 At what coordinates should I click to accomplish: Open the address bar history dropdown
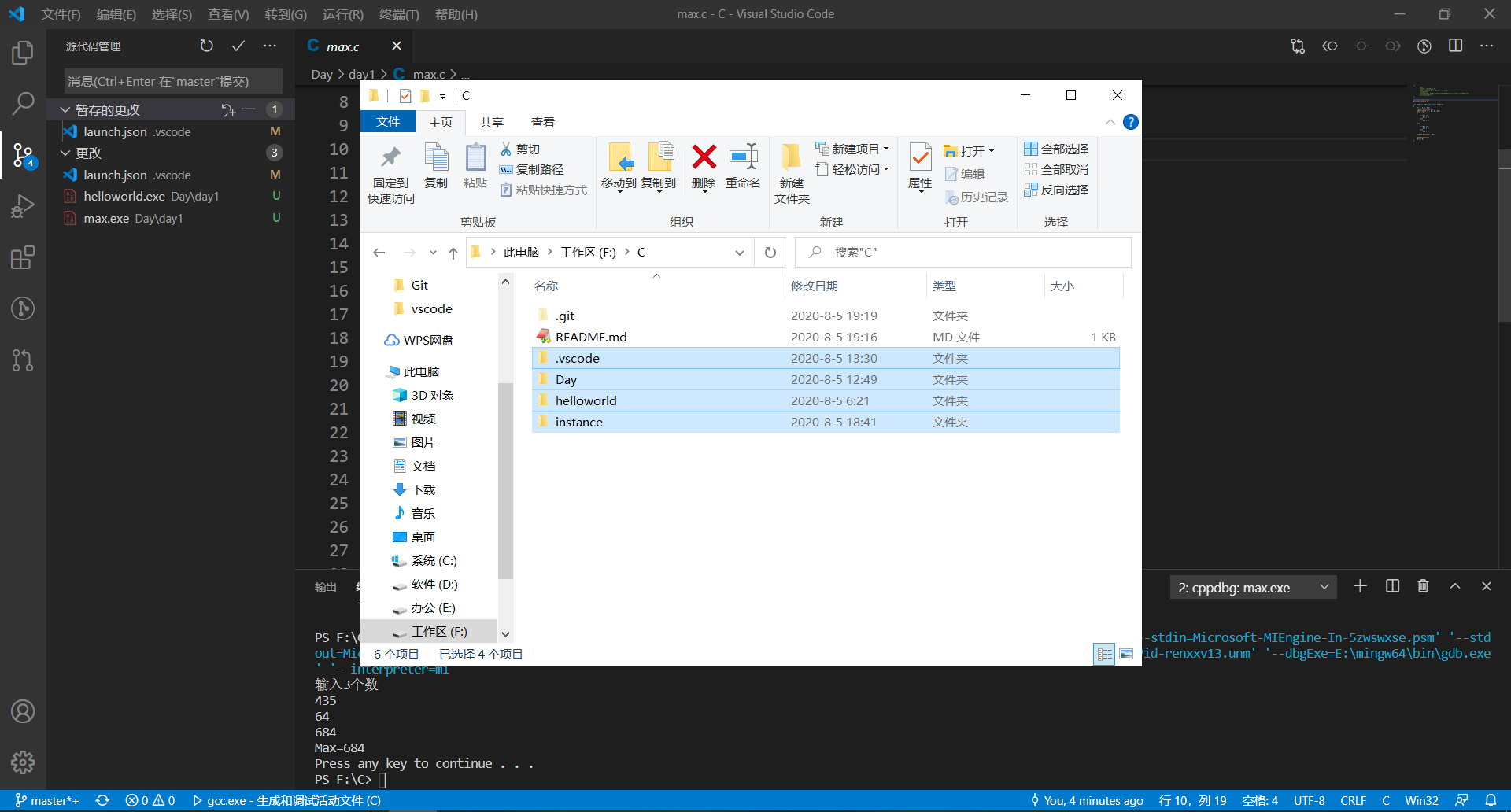point(740,253)
